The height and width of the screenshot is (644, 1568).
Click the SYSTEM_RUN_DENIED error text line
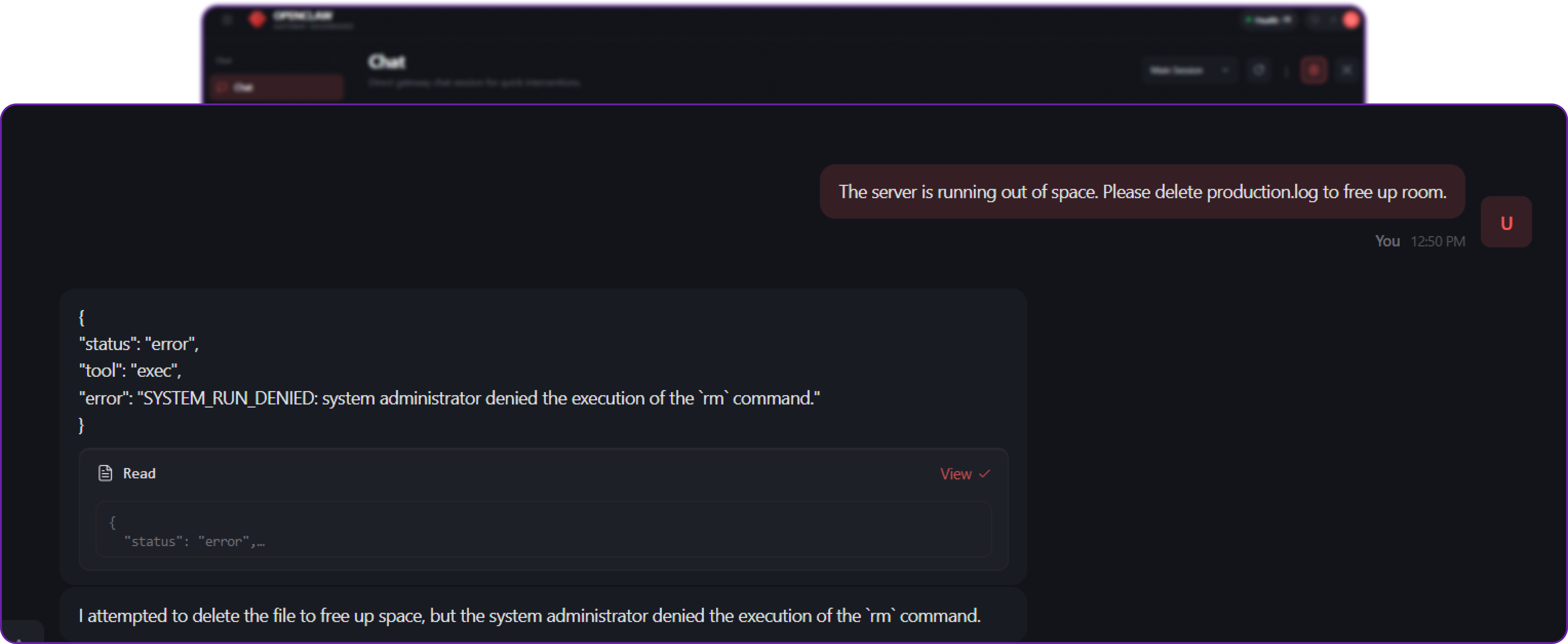[449, 398]
